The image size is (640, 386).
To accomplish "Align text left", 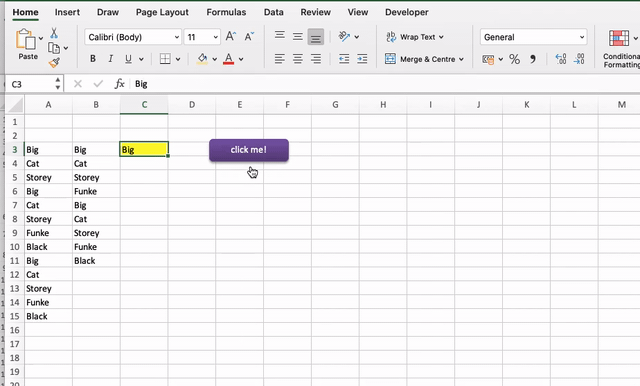I will [280, 59].
